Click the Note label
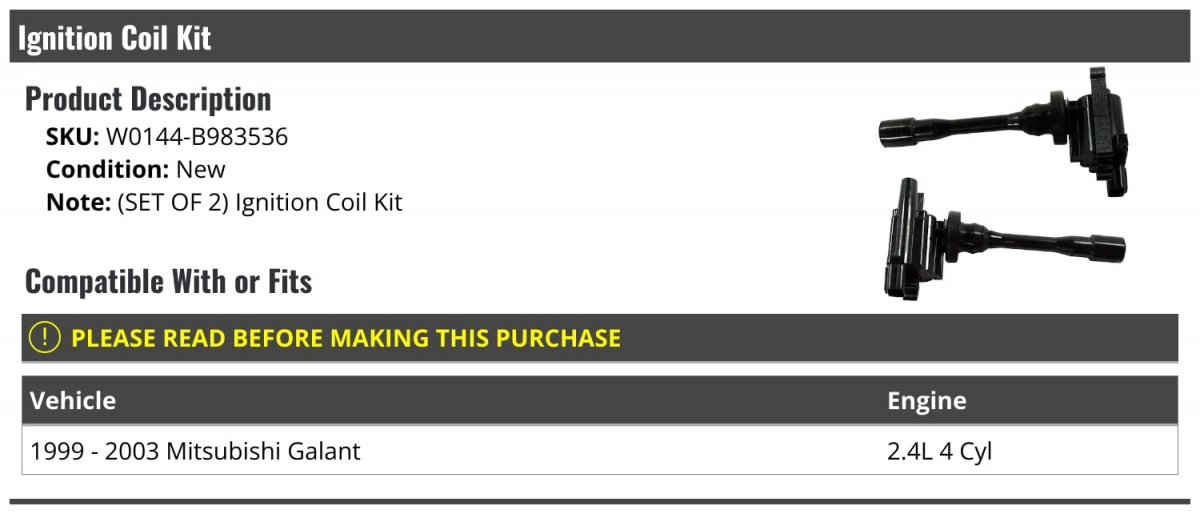The image size is (1200, 514). [77, 202]
